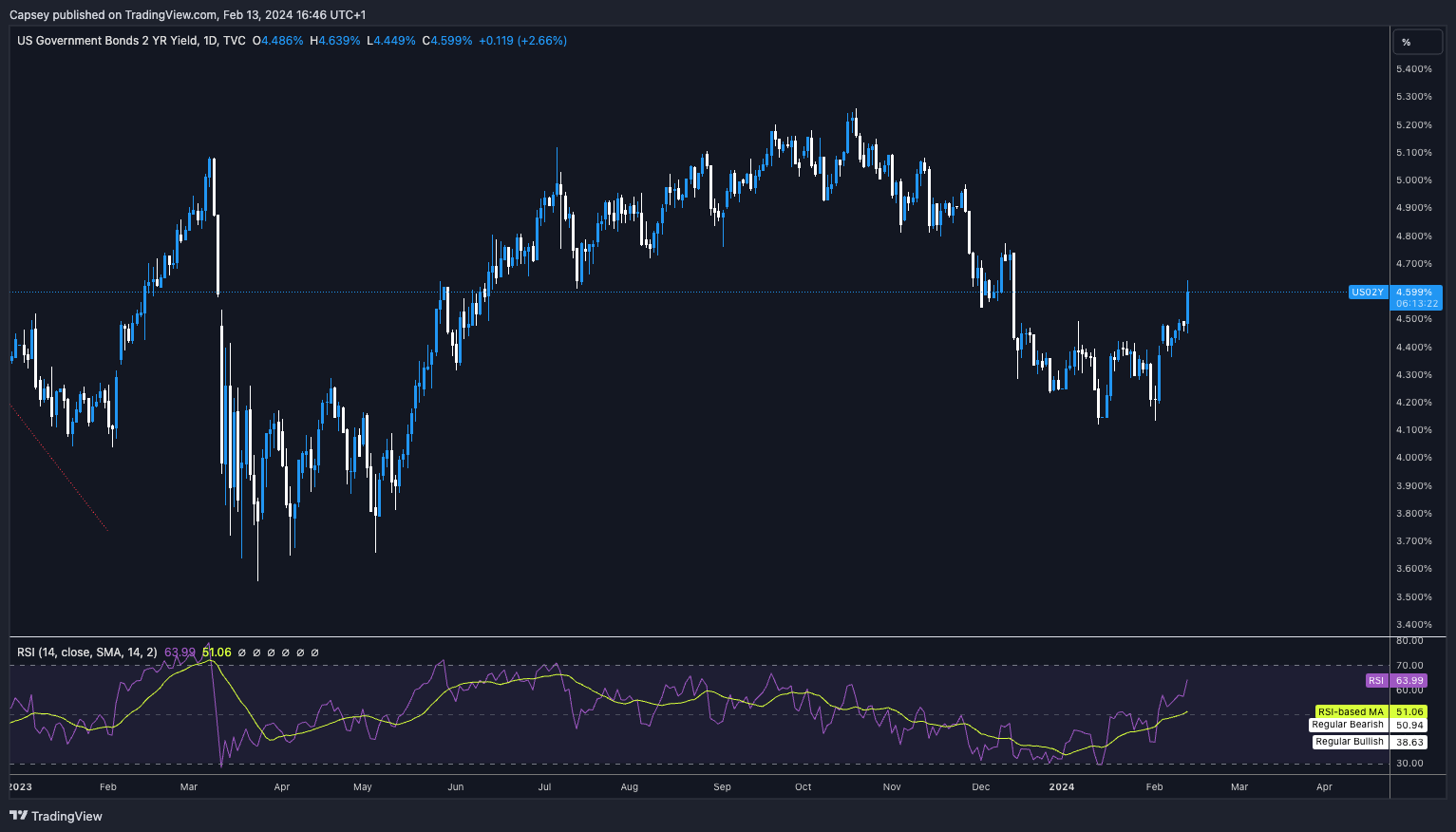Click the blue US02Y price label
The width and height of the screenshot is (1456, 832).
(1367, 293)
